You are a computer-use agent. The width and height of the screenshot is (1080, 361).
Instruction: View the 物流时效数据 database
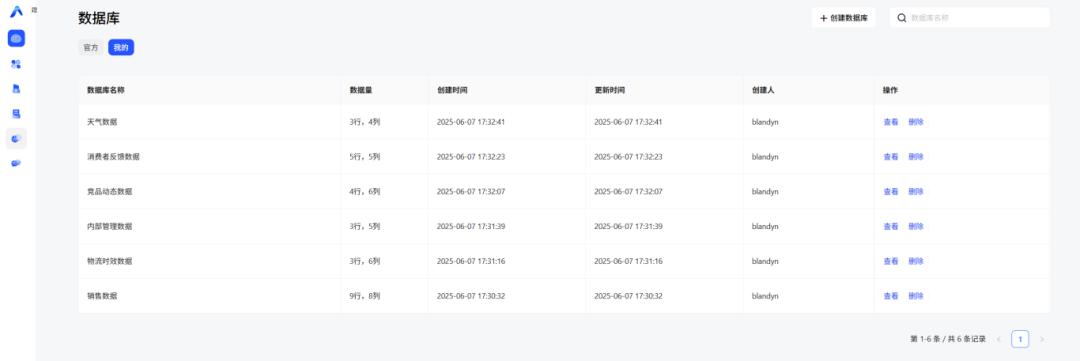point(891,261)
